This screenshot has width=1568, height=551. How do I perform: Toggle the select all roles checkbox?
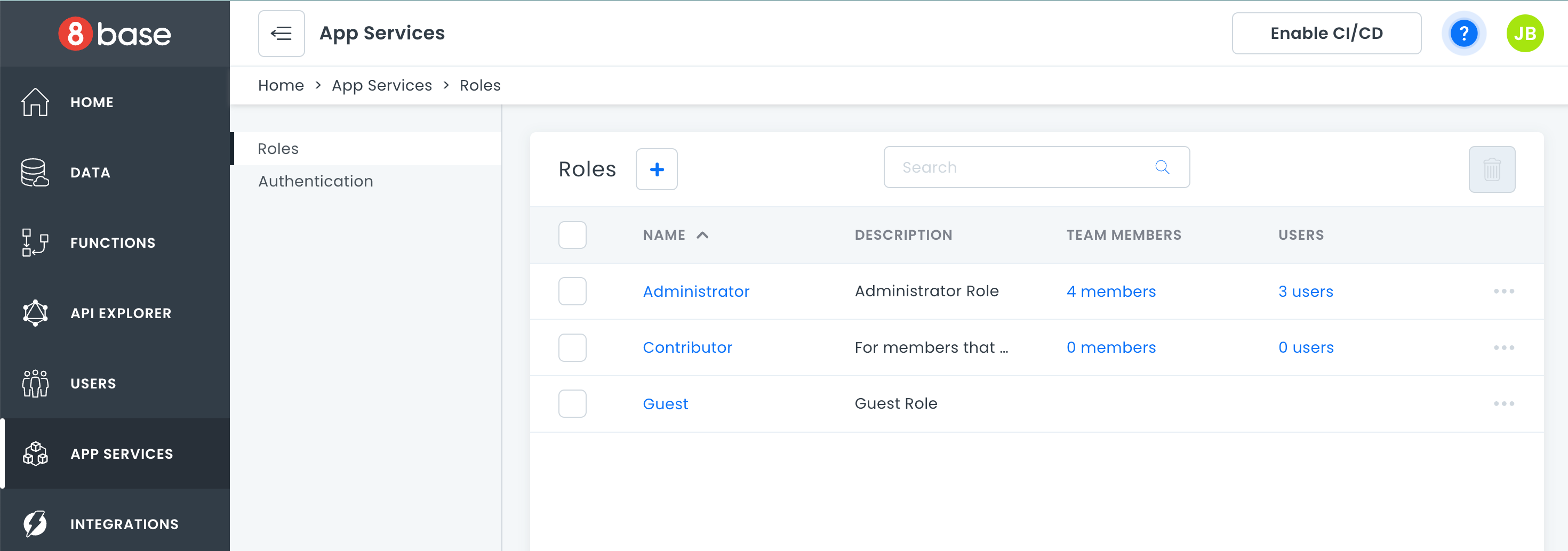[572, 236]
